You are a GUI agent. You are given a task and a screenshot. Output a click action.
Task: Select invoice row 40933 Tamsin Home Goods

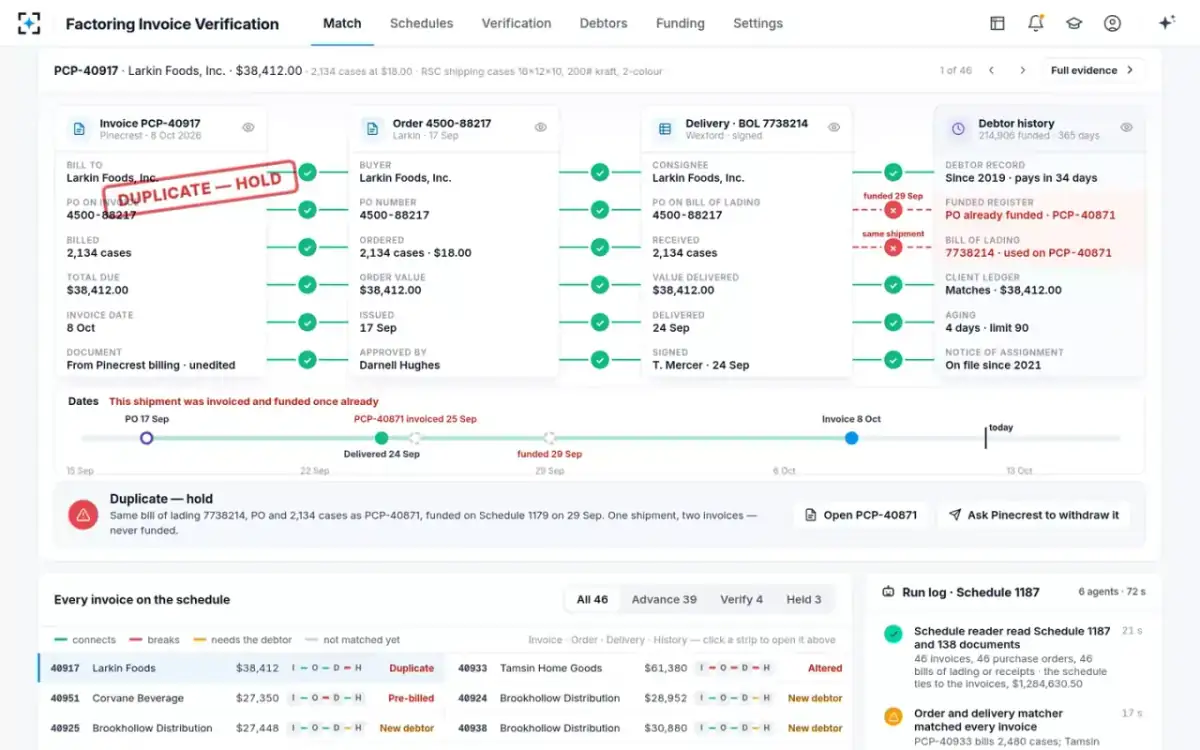coord(650,668)
